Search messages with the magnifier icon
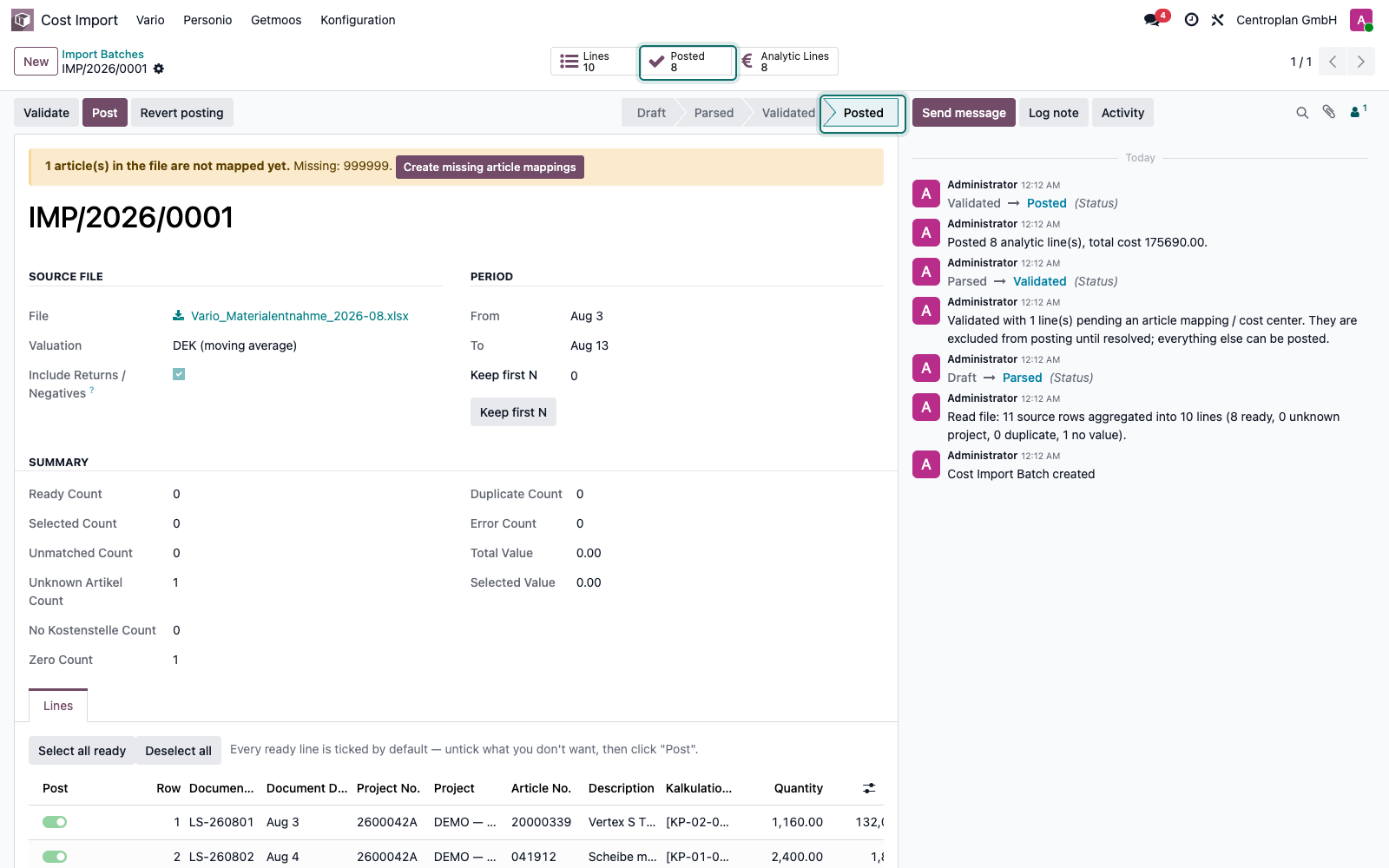This screenshot has width=1389, height=868. [x=1302, y=113]
